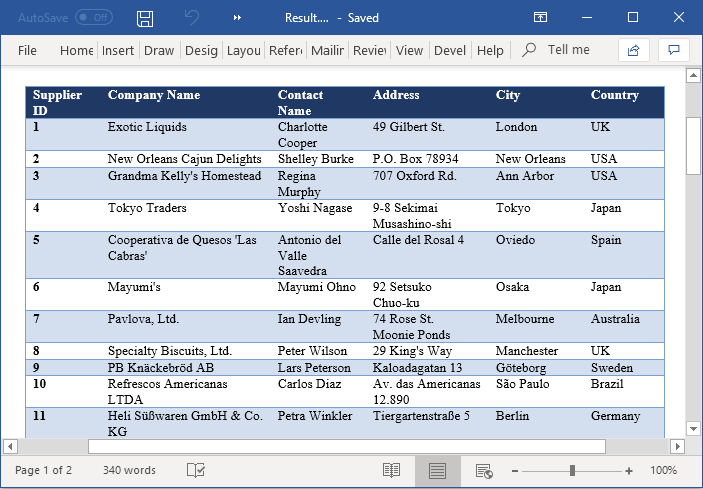
Task: Open the Comments icon button
Action: click(674, 50)
